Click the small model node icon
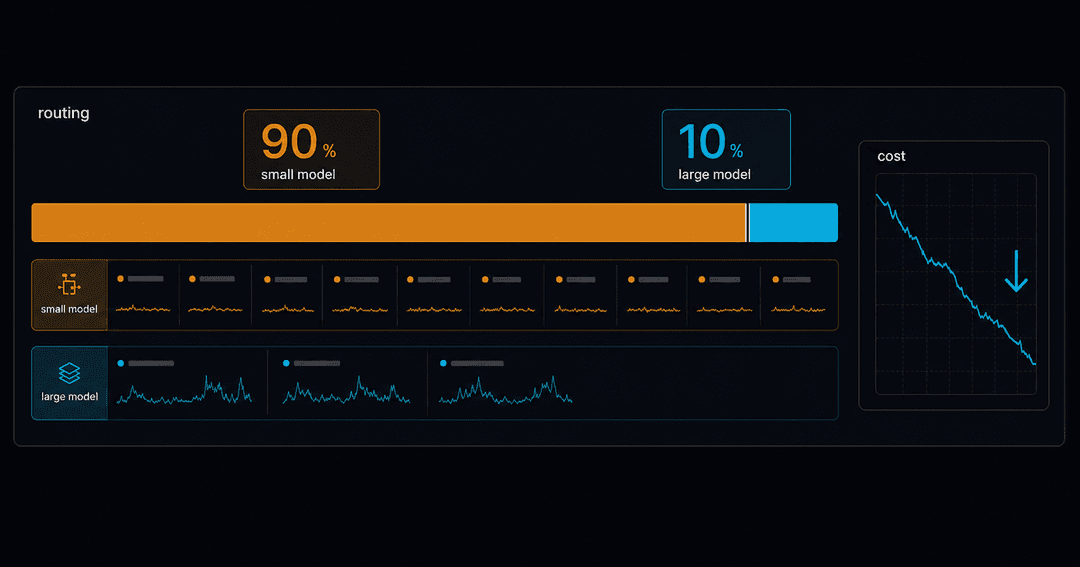Viewport: 1080px width, 567px height. coord(69,285)
